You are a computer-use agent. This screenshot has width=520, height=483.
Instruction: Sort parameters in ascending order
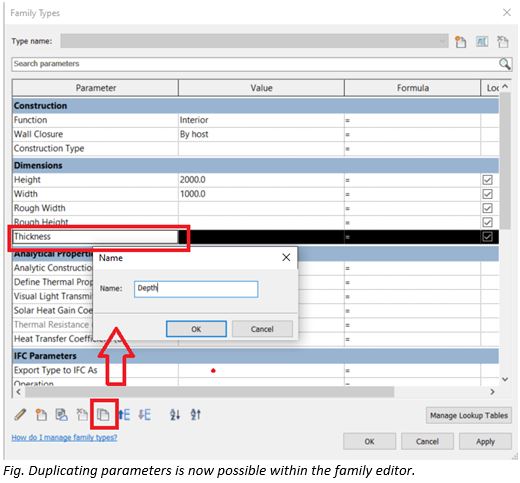(x=175, y=415)
